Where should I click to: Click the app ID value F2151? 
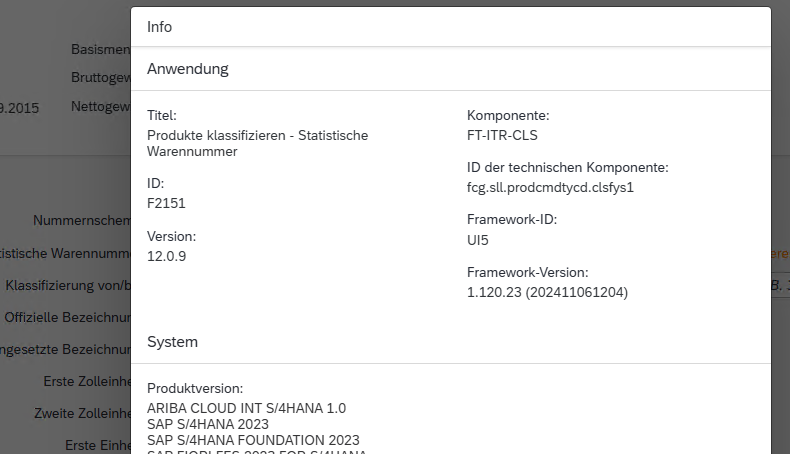coord(166,203)
